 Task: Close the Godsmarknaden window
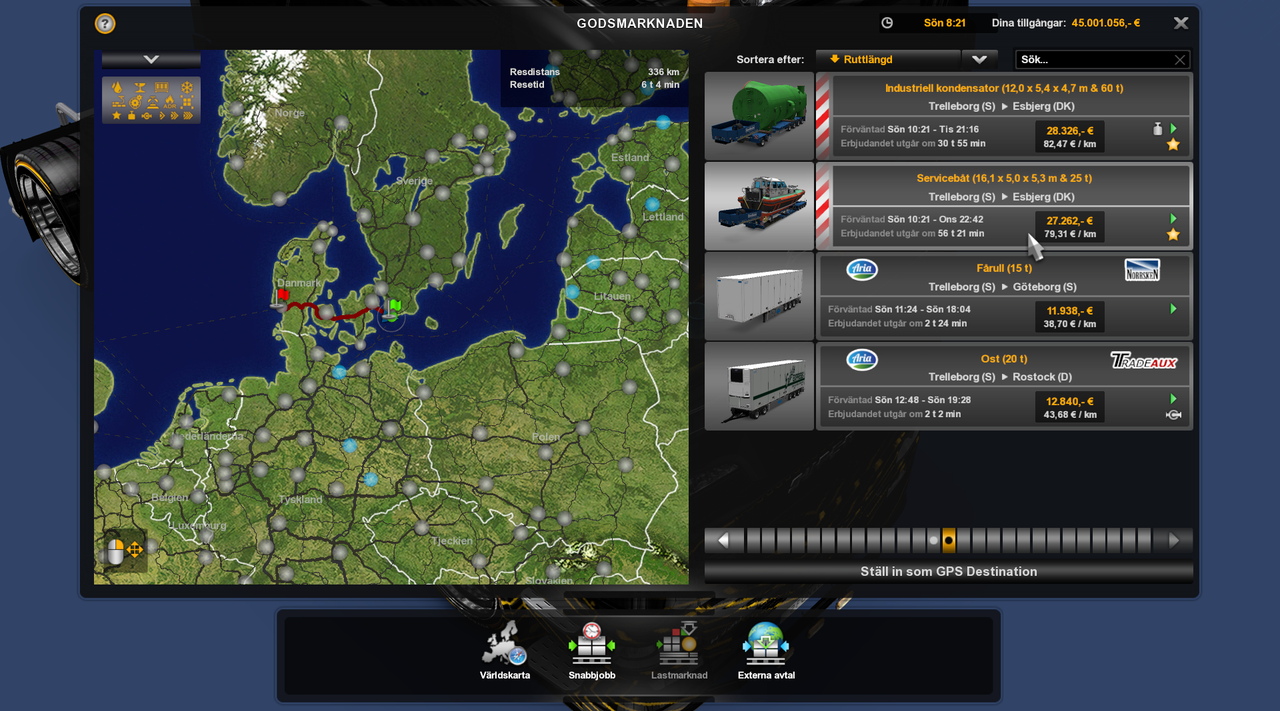pyautogui.click(x=1181, y=23)
